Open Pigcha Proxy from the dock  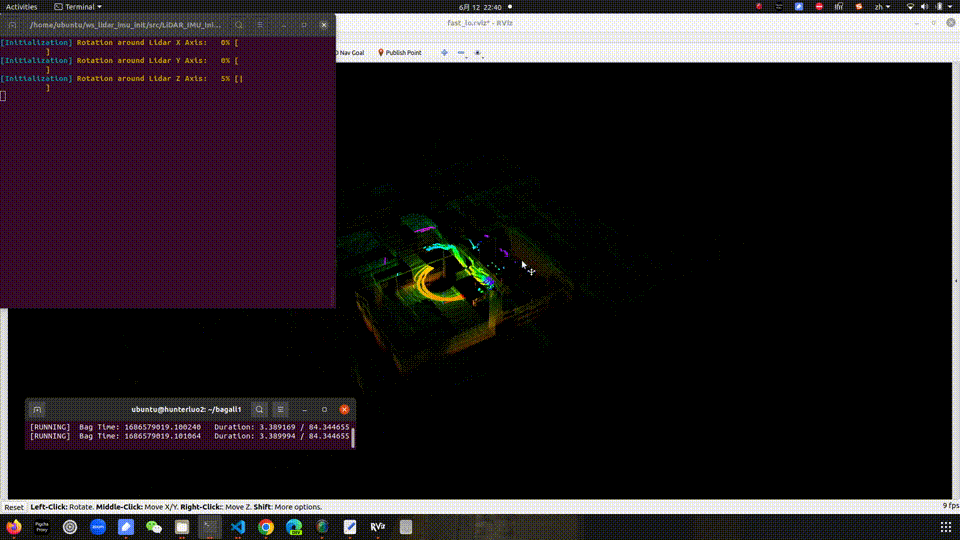pos(42,527)
